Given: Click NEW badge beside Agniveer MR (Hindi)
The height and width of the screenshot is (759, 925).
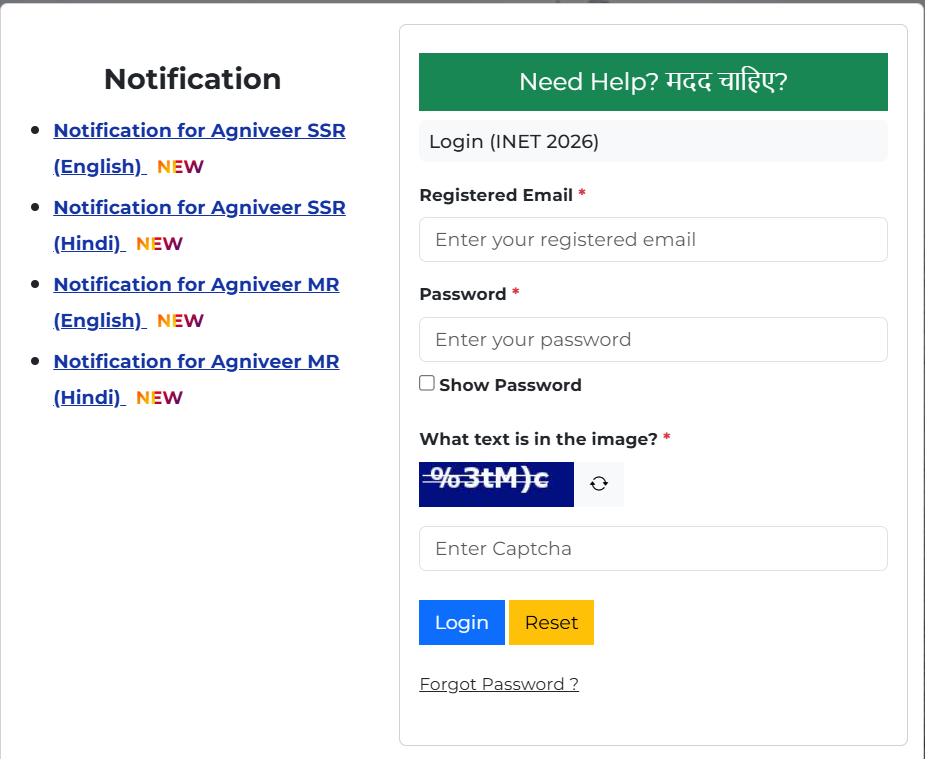Looking at the screenshot, I should [x=159, y=397].
